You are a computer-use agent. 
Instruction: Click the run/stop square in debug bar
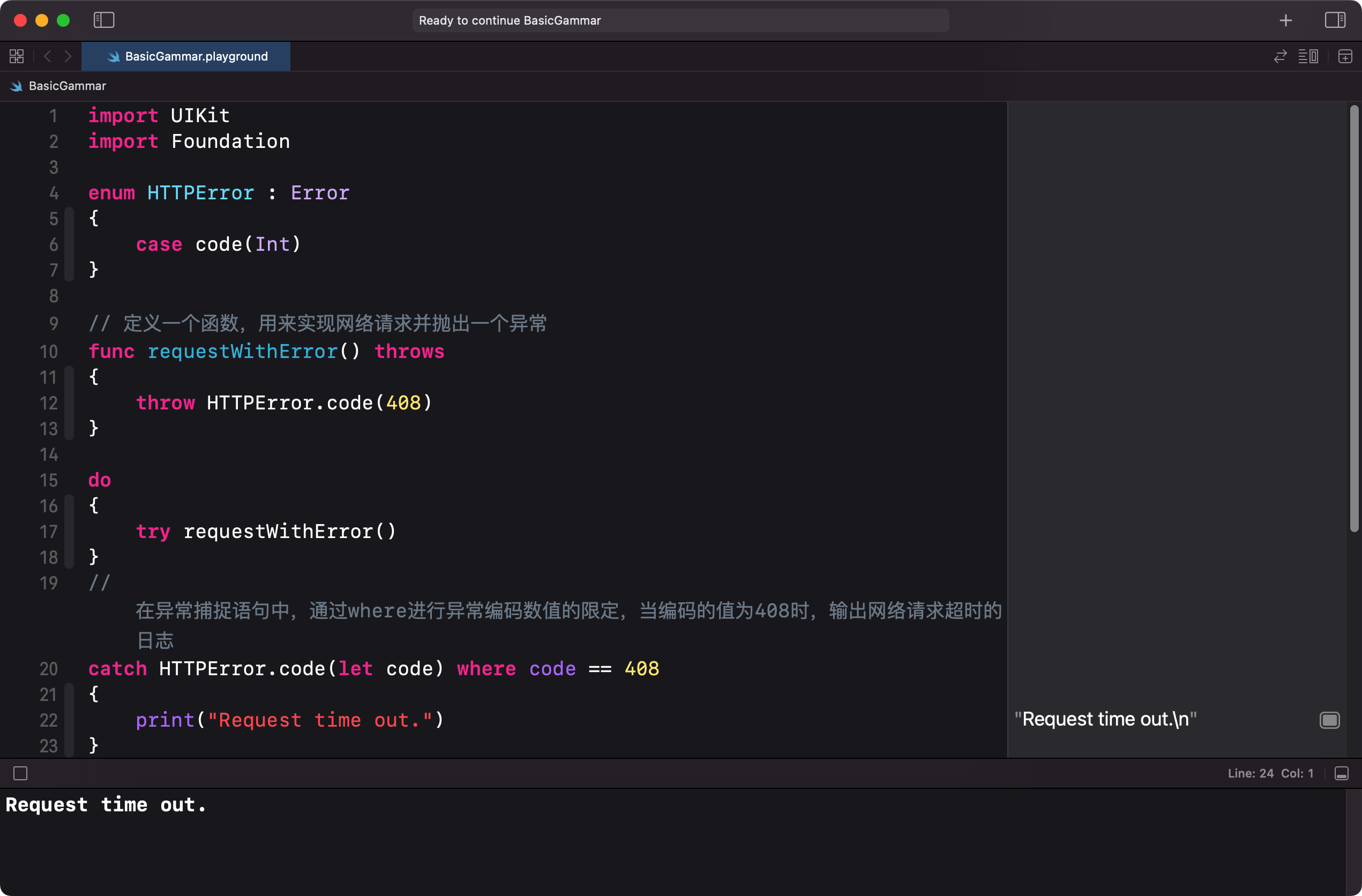pyautogui.click(x=20, y=773)
